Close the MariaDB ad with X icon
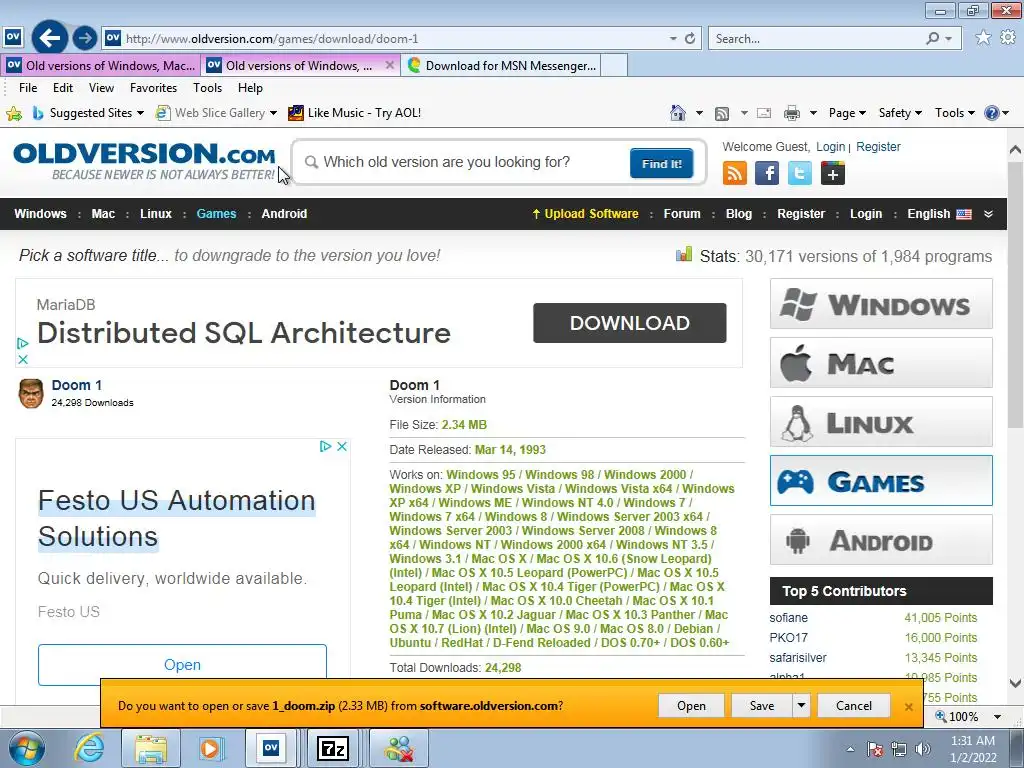1024x768 pixels. coord(23,359)
